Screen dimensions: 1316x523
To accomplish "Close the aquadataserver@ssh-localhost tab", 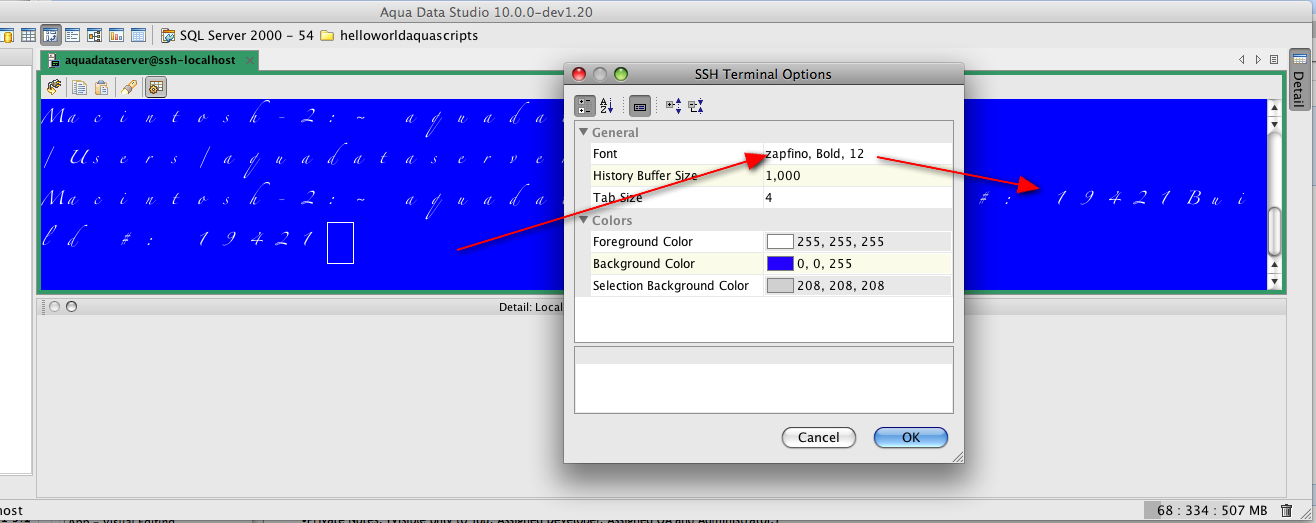I will (x=250, y=60).
